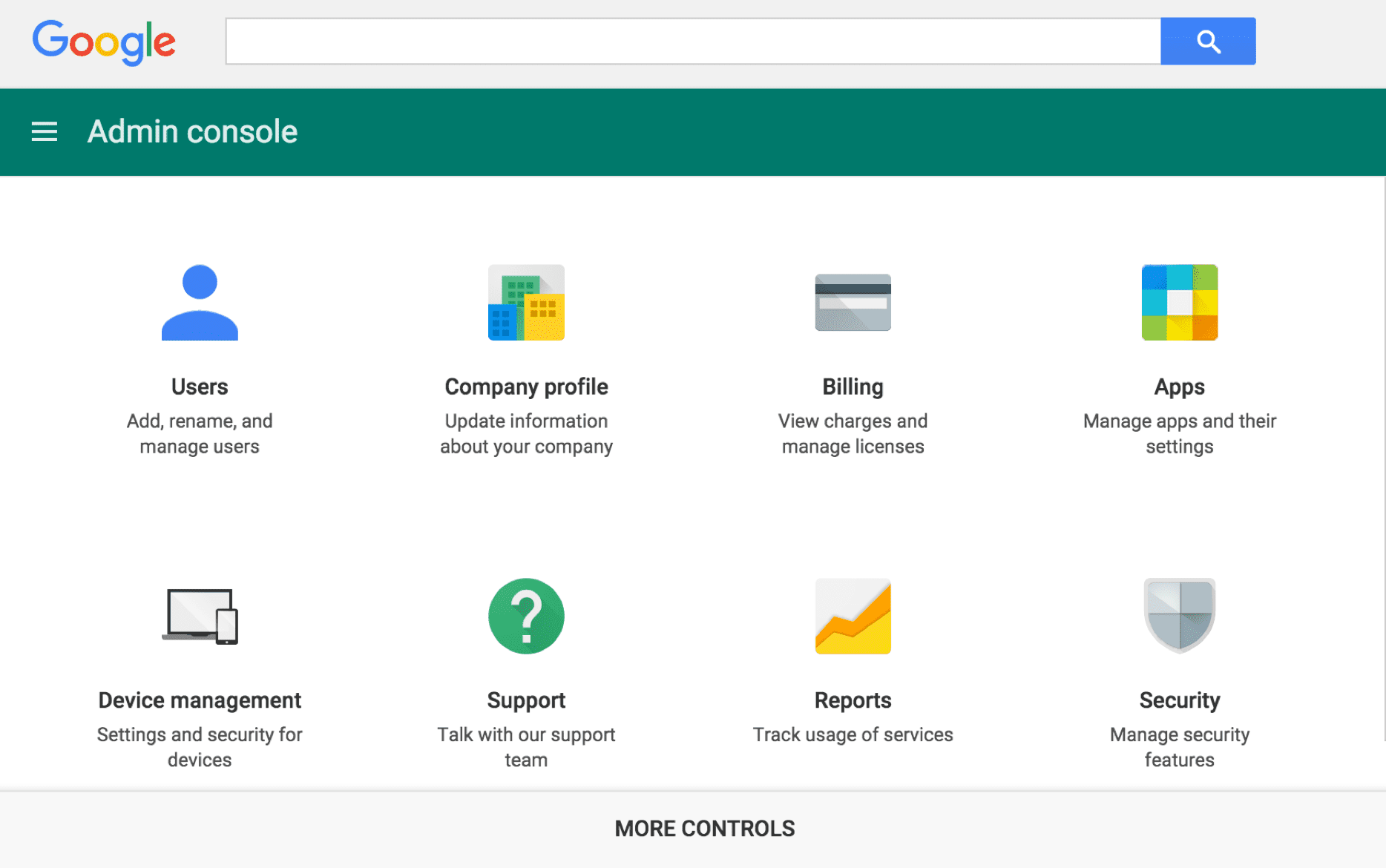Select the Reports heading text
The image size is (1386, 868).
(853, 700)
